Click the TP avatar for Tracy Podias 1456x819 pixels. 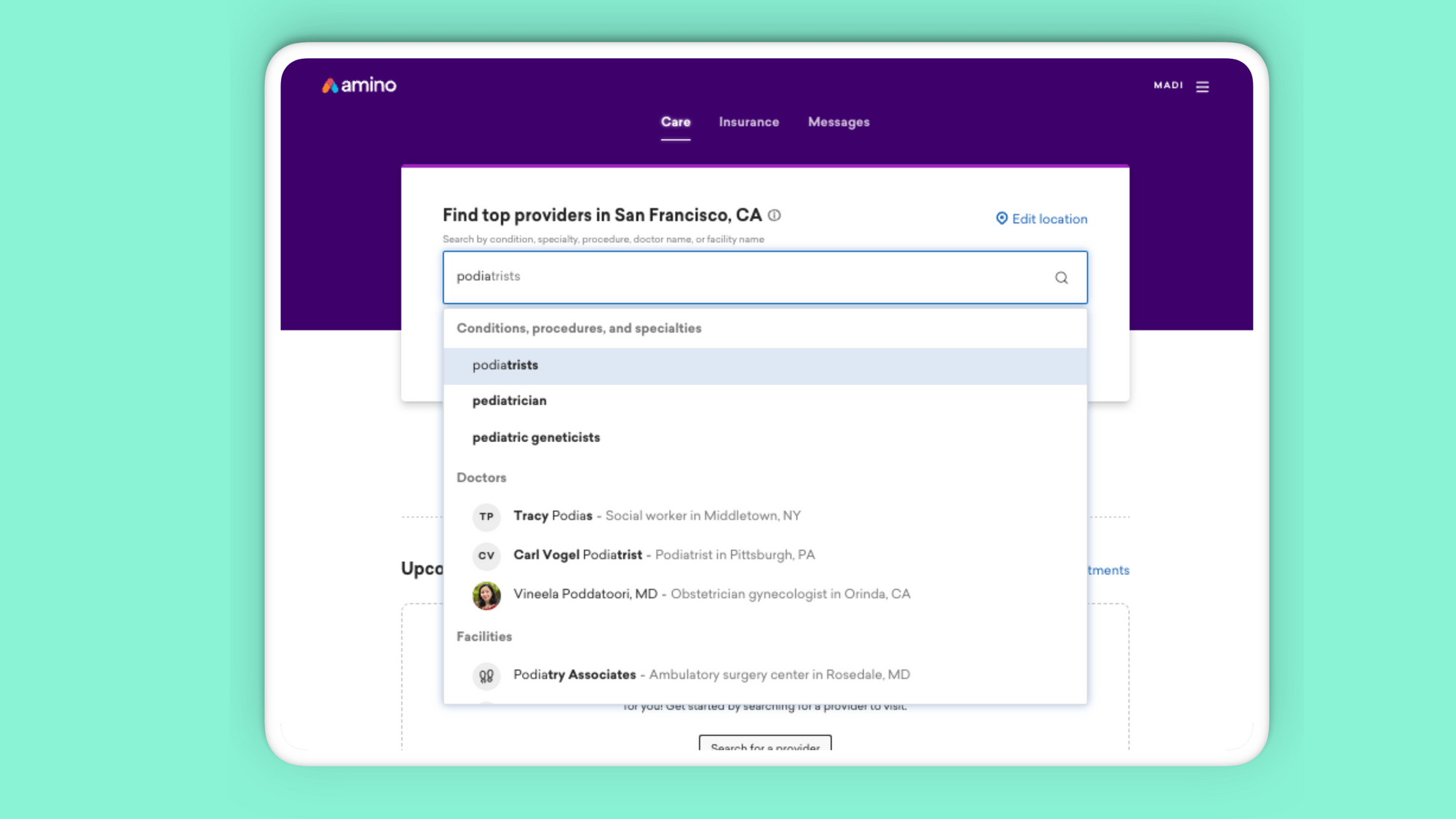click(486, 516)
